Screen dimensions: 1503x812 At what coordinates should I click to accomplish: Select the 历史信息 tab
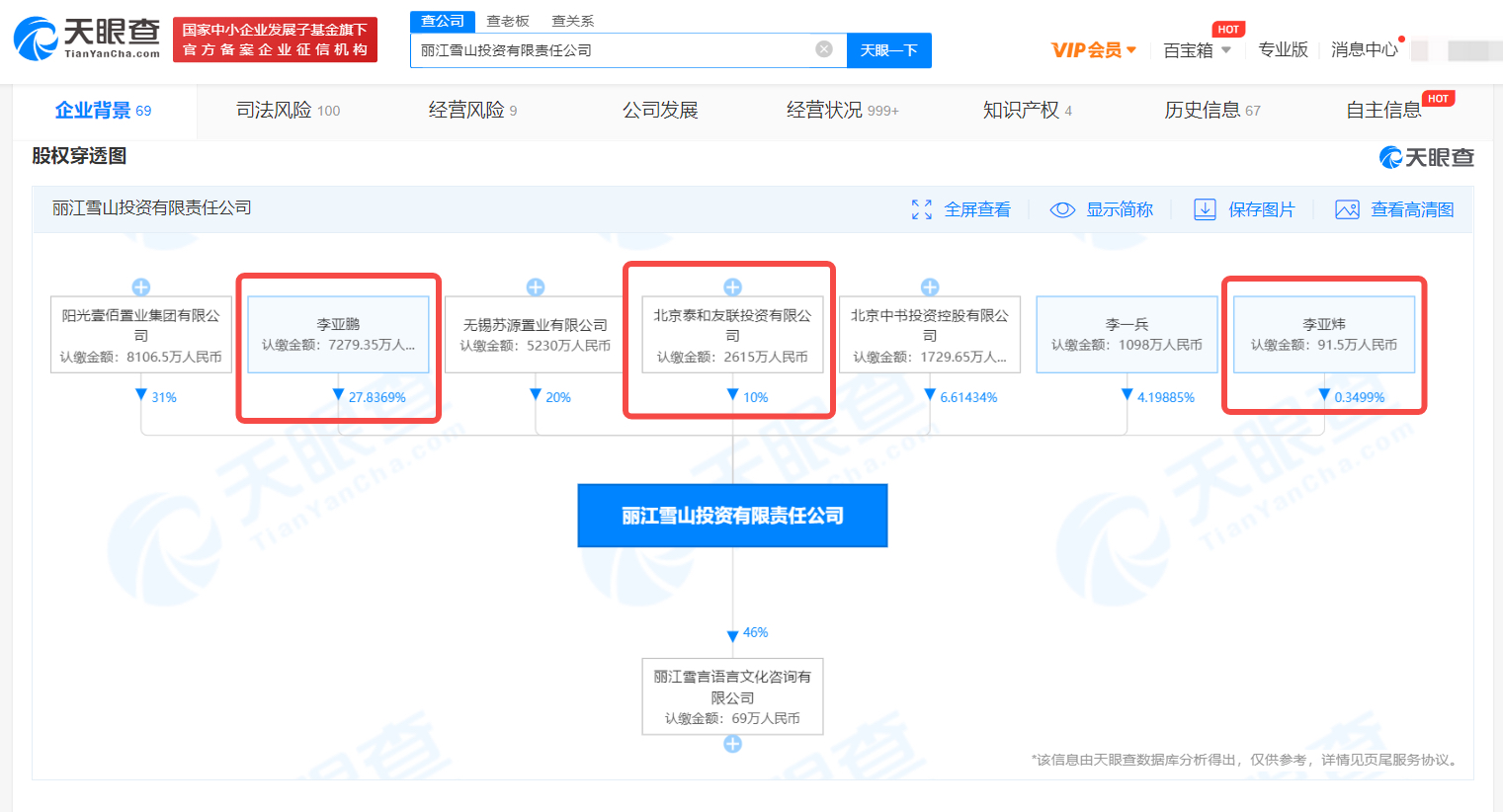[x=1211, y=111]
